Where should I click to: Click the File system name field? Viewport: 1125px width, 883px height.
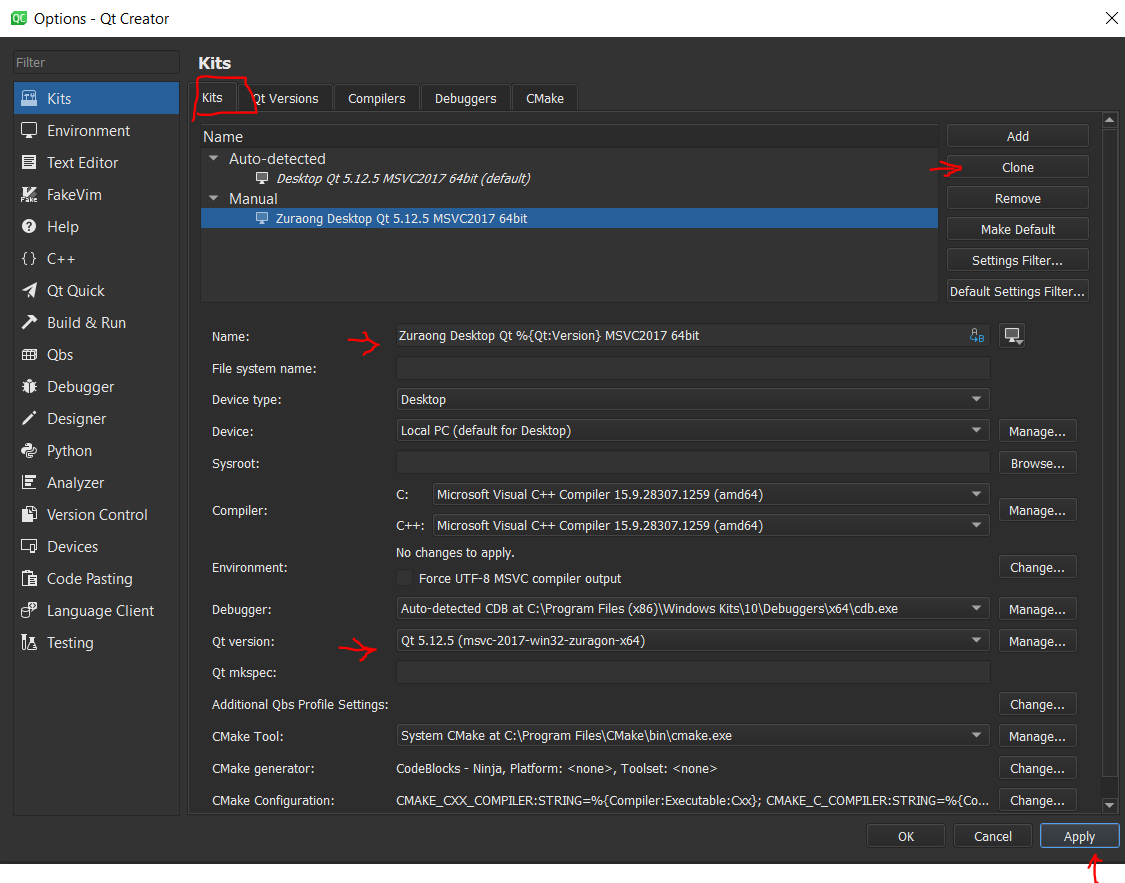tap(692, 368)
